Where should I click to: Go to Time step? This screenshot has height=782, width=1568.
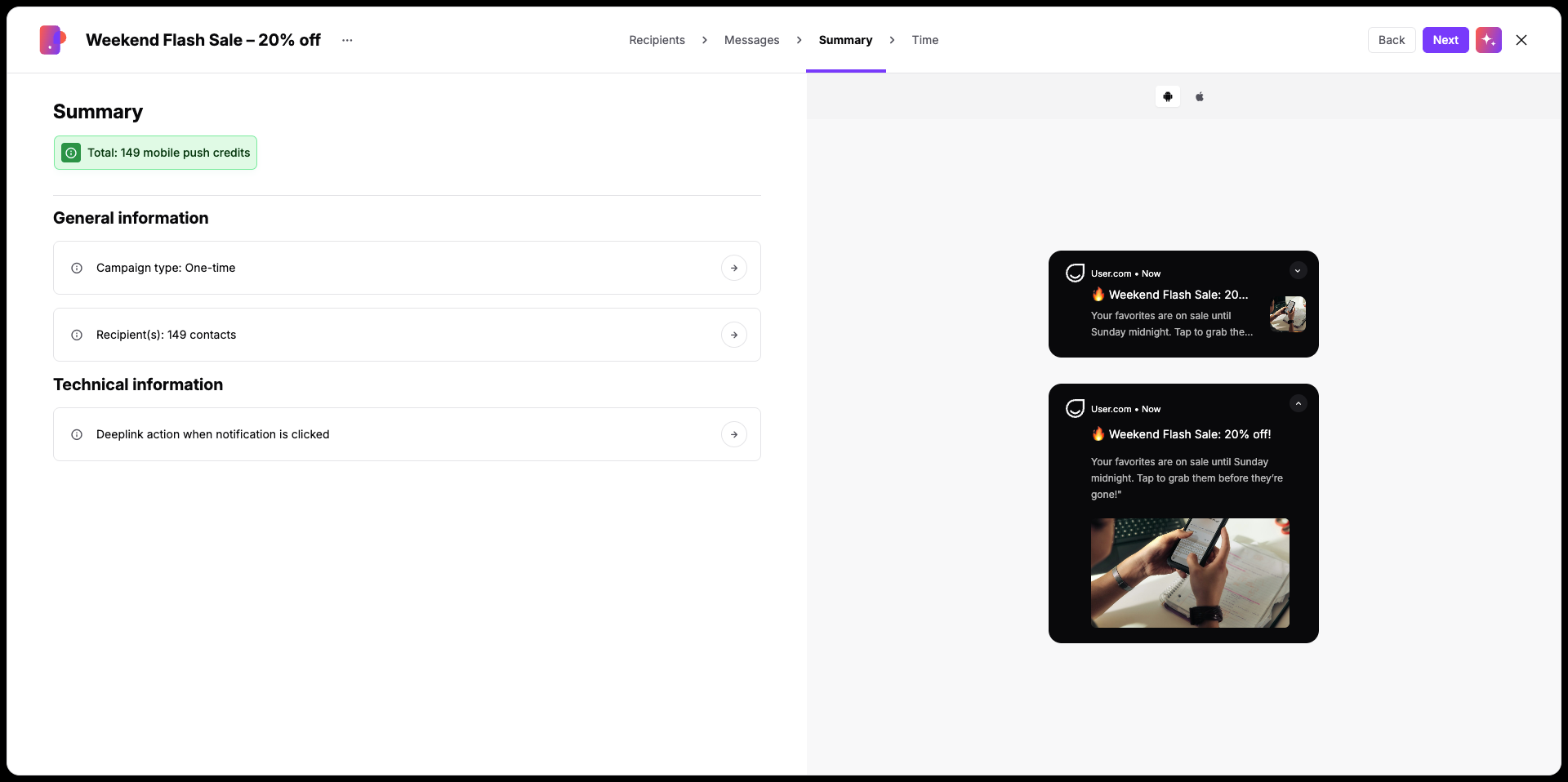924,40
